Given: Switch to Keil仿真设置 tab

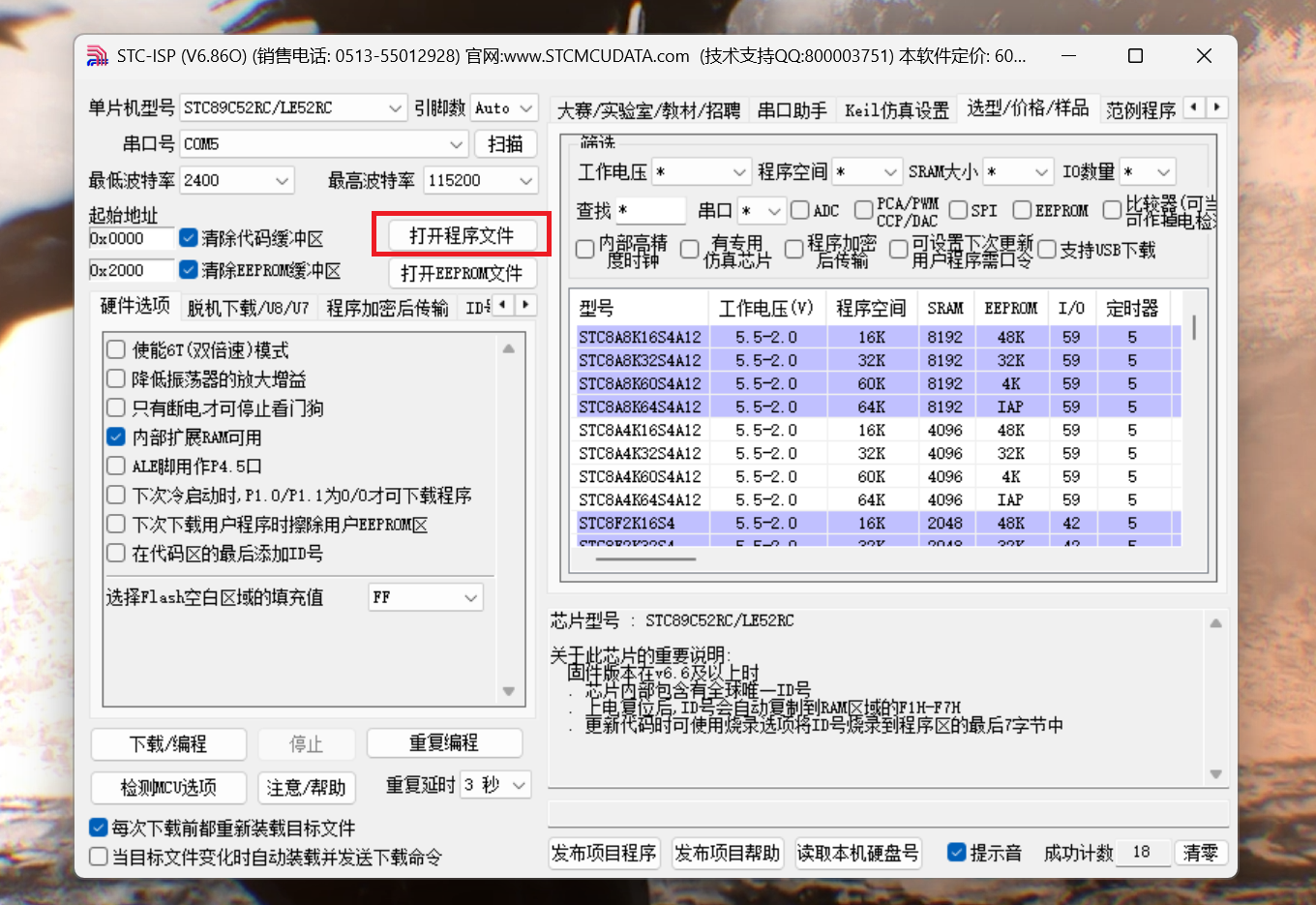Looking at the screenshot, I should coord(897,110).
